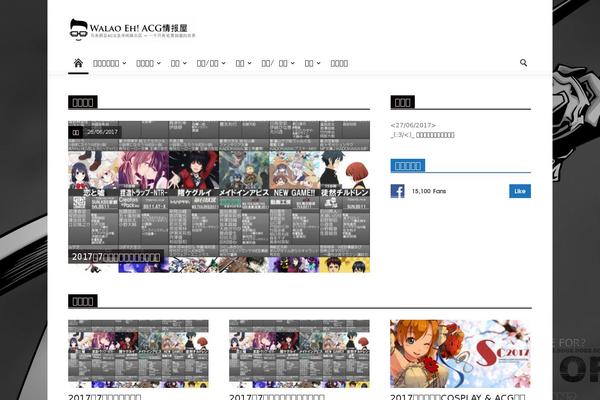Open the SC2017 illustration thumbnail
The image size is (600, 400).
tap(460, 354)
